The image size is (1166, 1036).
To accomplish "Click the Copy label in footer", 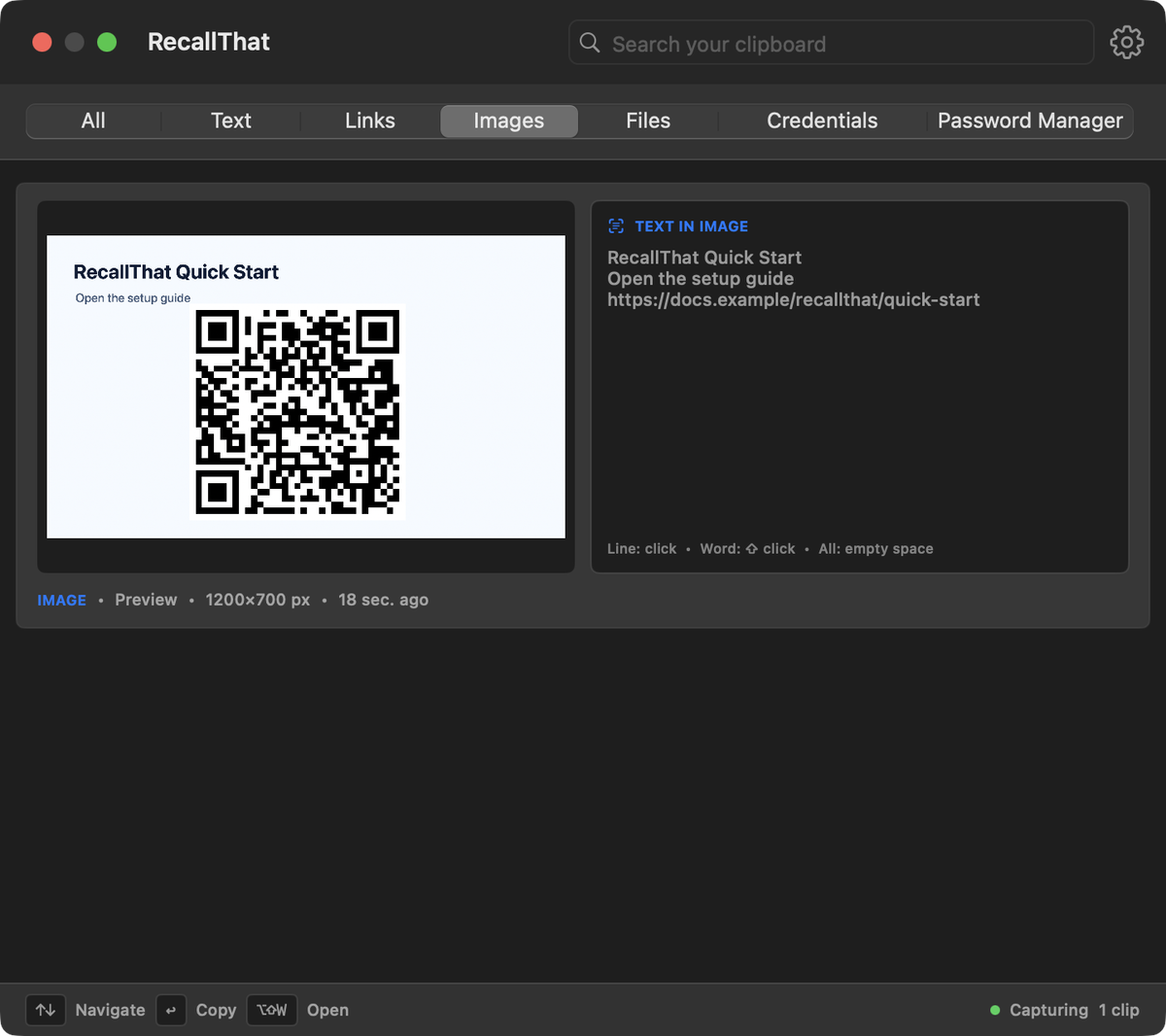I will [217, 1011].
